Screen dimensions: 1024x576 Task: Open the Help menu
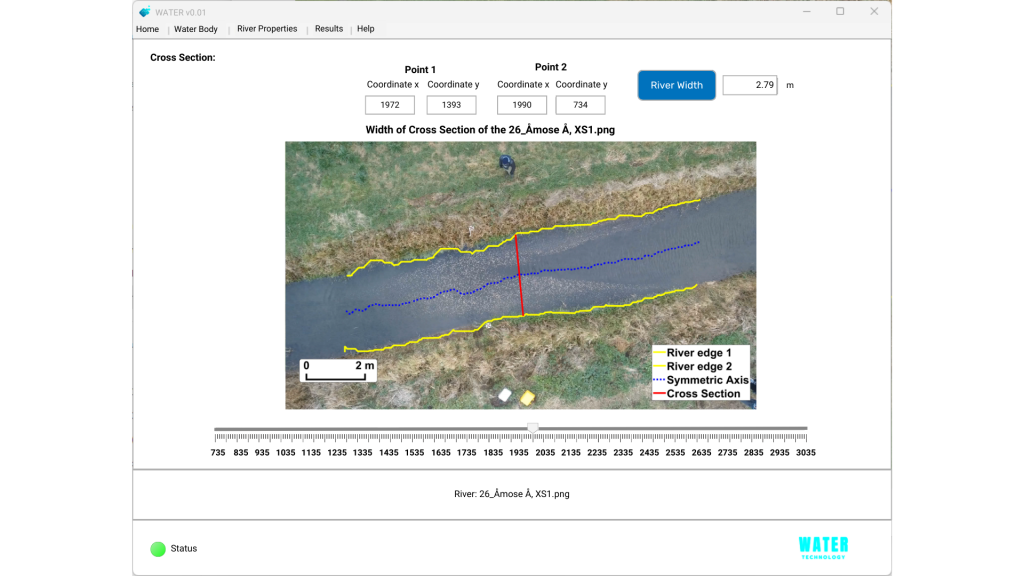(366, 29)
